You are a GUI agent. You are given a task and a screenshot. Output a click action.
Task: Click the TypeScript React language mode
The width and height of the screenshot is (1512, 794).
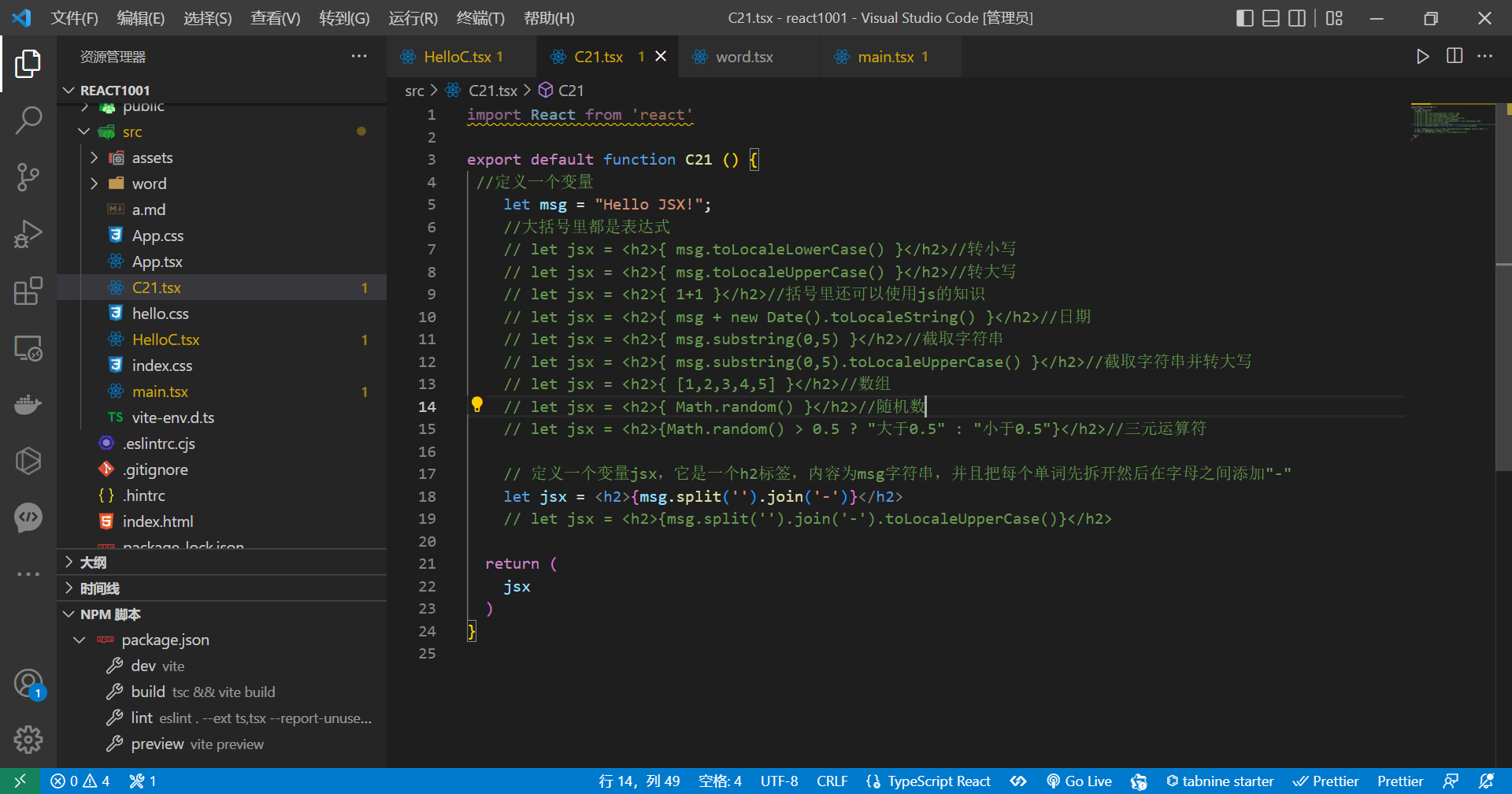(x=929, y=781)
